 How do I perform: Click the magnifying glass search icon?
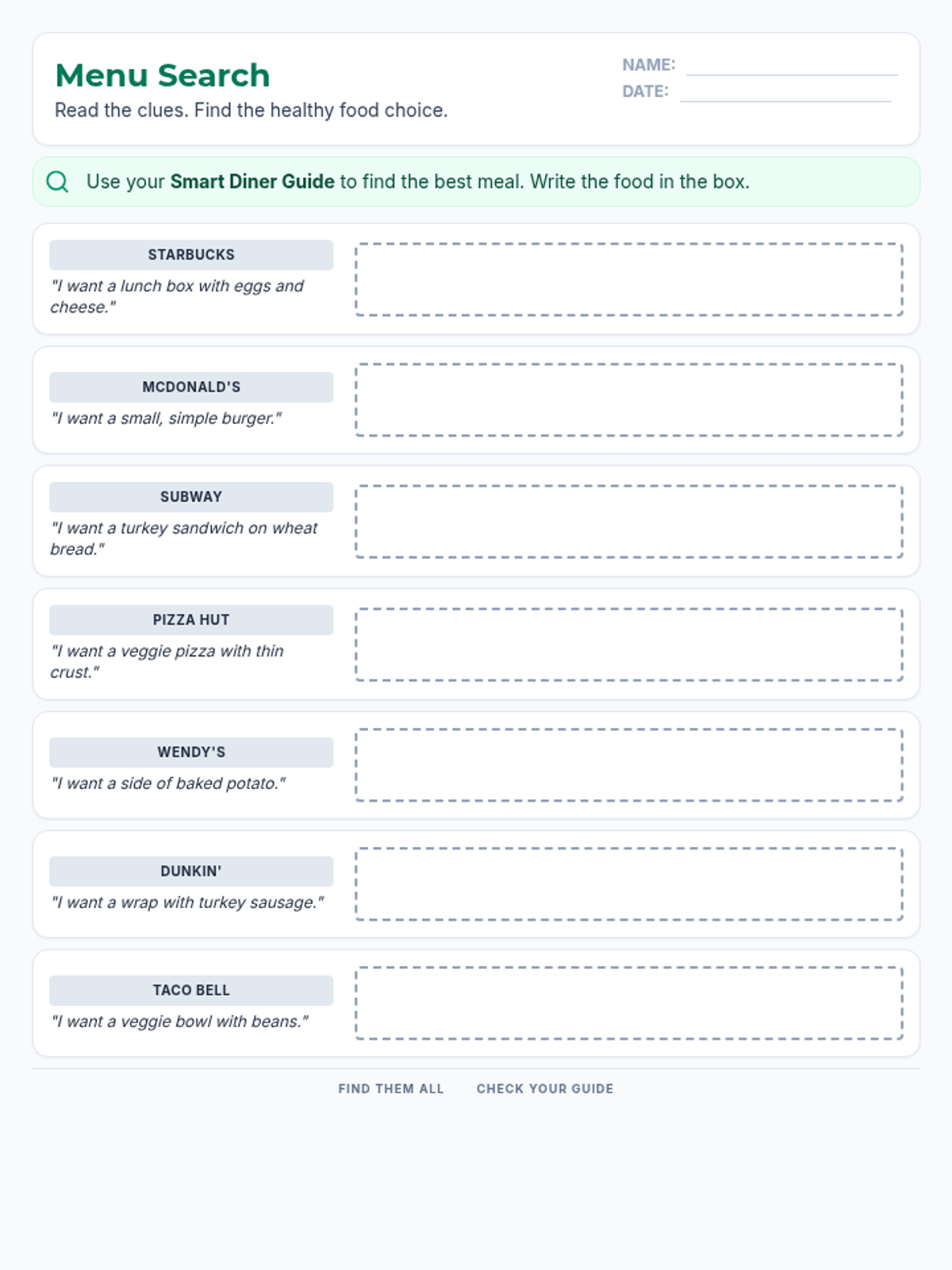pyautogui.click(x=57, y=182)
